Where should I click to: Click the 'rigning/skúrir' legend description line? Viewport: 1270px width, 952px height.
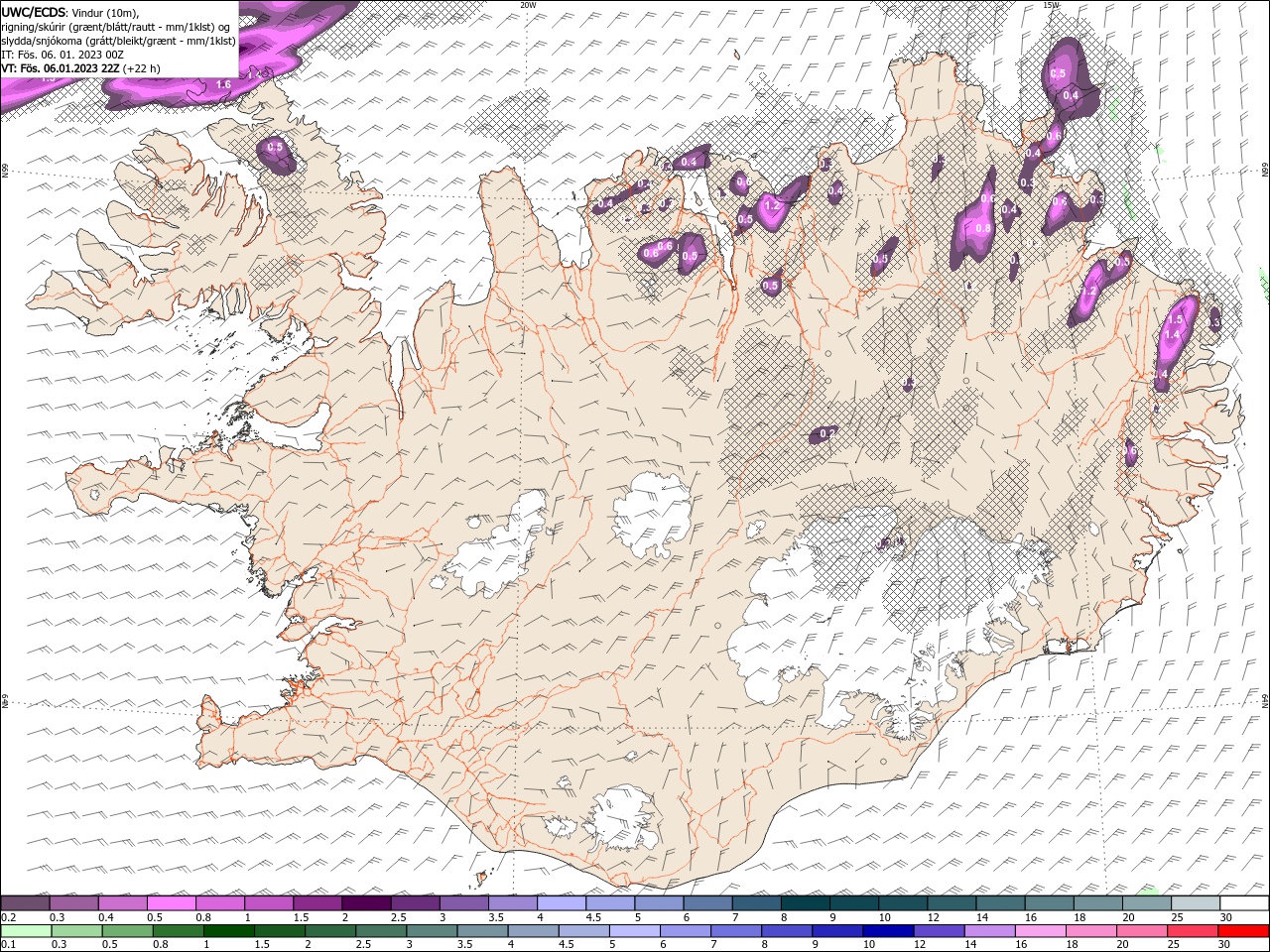pyautogui.click(x=116, y=27)
